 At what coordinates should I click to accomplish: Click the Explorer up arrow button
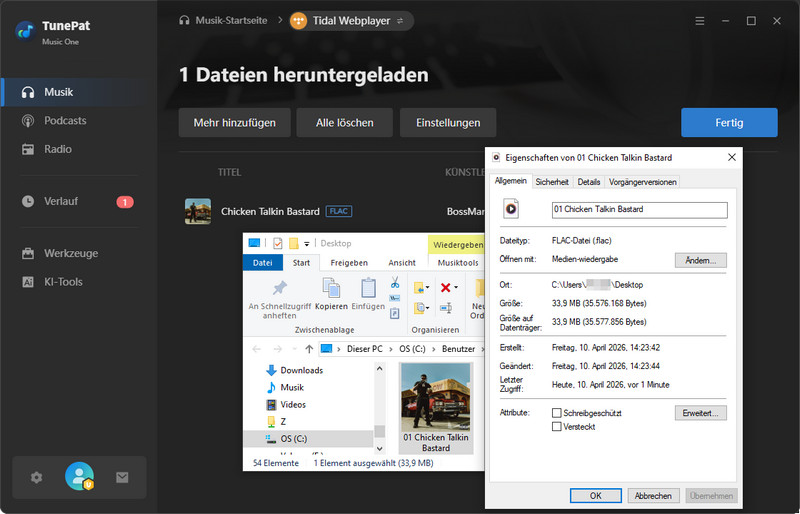pos(309,349)
